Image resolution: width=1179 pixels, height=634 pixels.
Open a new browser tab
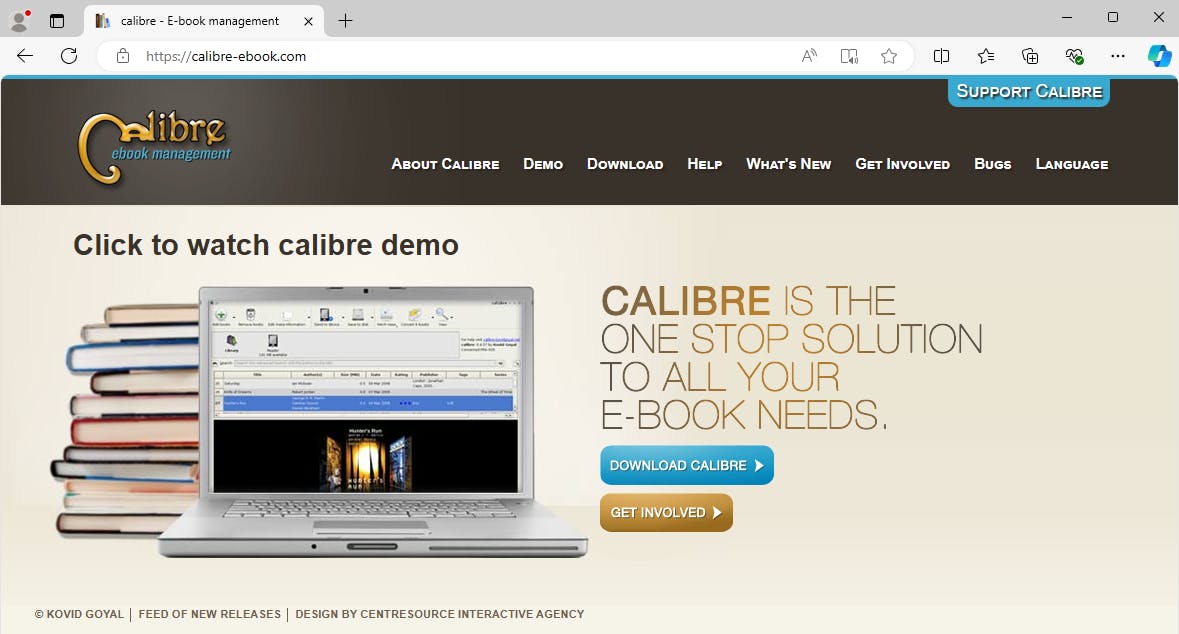[345, 21]
